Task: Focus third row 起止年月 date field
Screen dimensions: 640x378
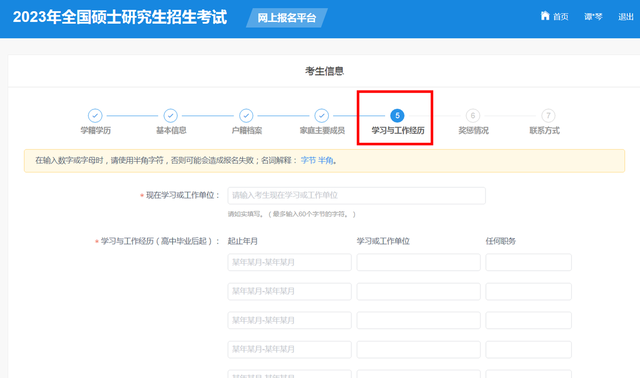Action: (289, 320)
